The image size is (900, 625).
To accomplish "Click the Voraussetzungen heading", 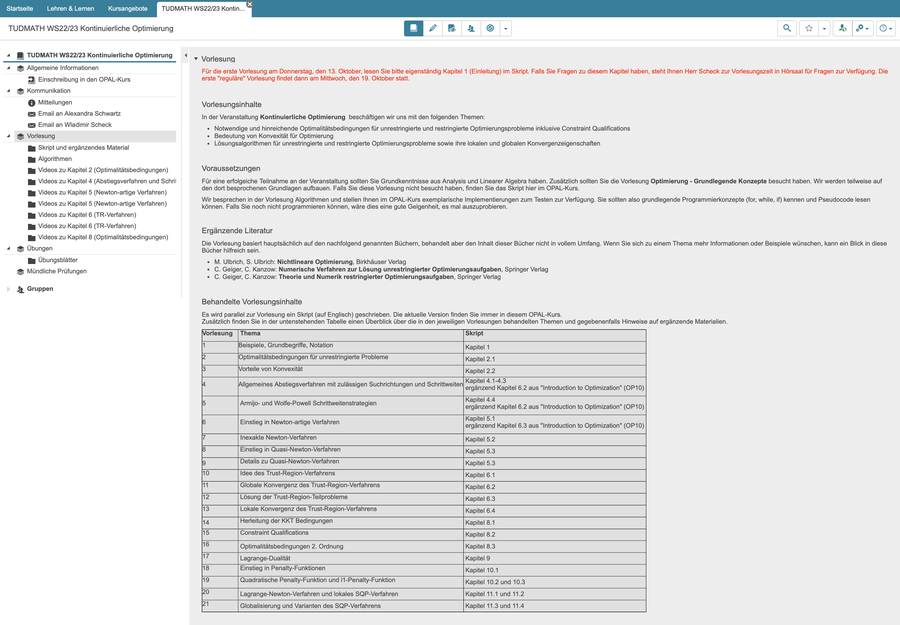I will click(231, 168).
